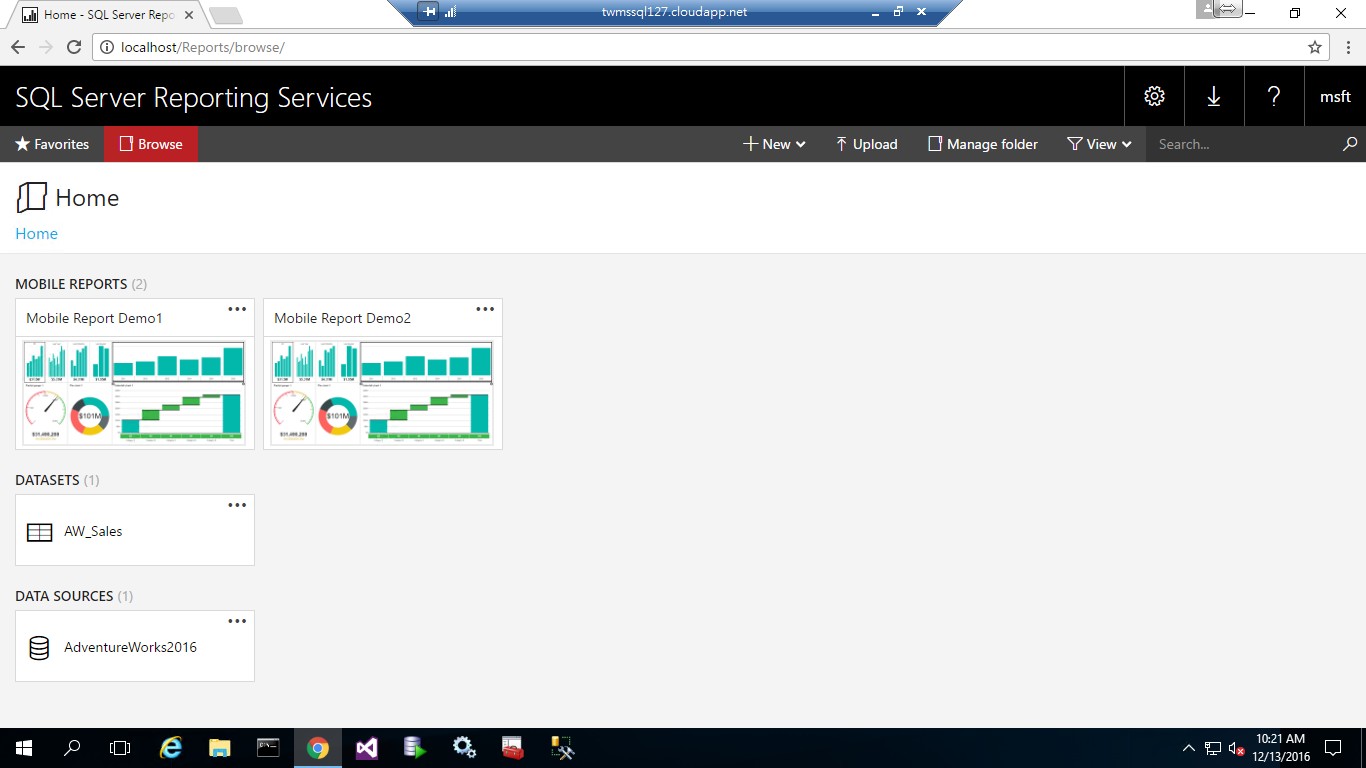Open the Mobile Report Demo2 title
1366x768 pixels.
(342, 318)
